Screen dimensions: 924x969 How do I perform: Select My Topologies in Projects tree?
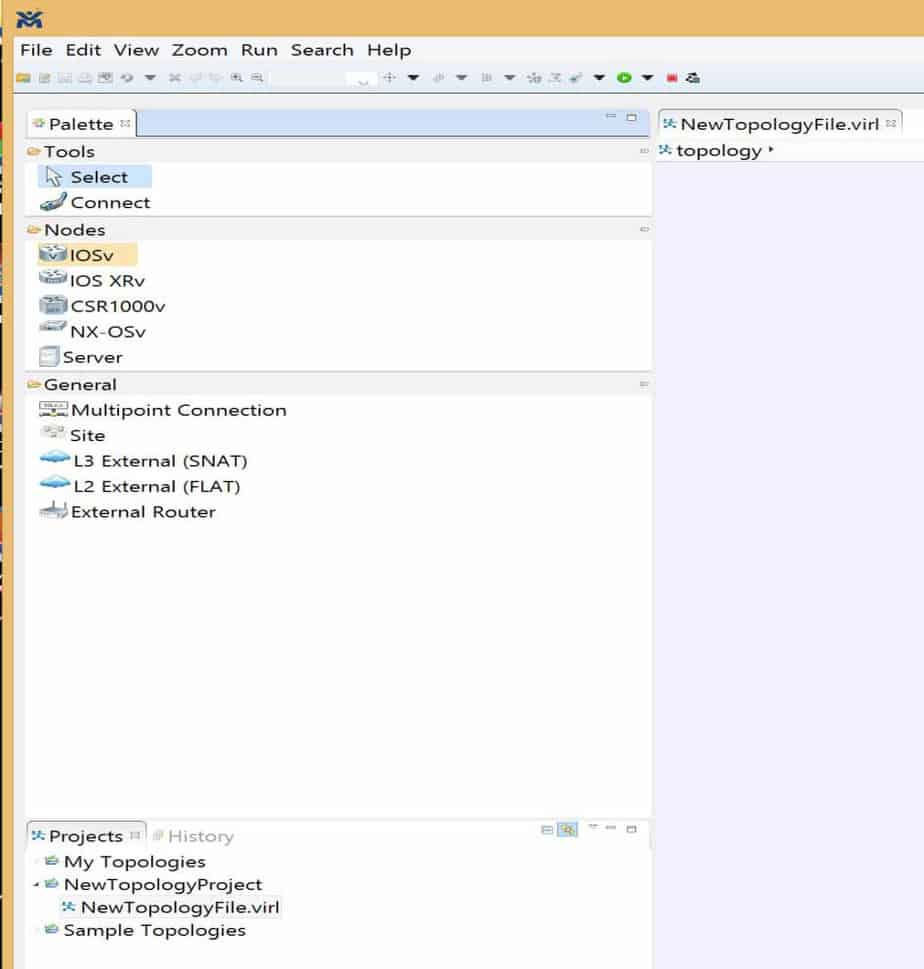coord(125,861)
